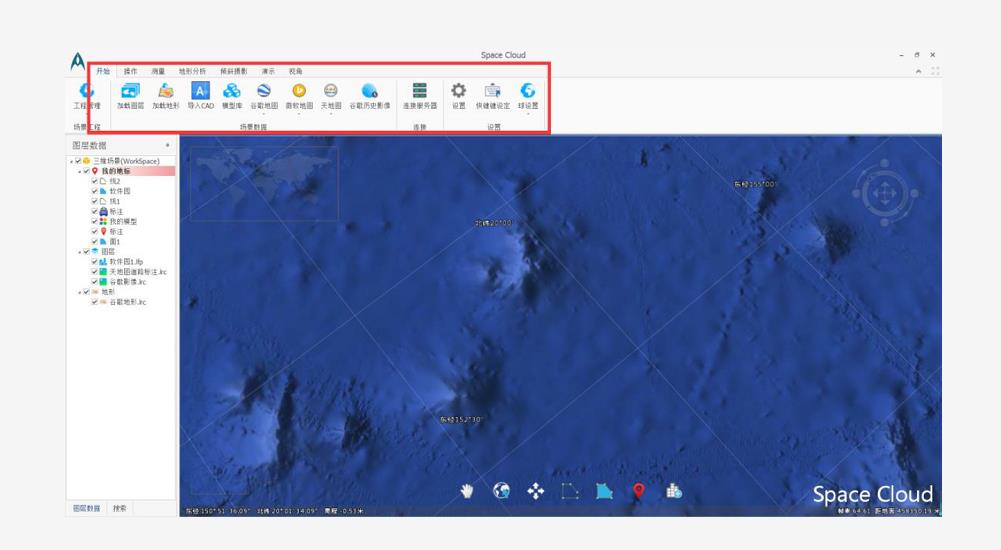The width and height of the screenshot is (1001, 550).
Task: Toggle the 天地图道路标注.lrc layer checkbox
Action: (94, 272)
